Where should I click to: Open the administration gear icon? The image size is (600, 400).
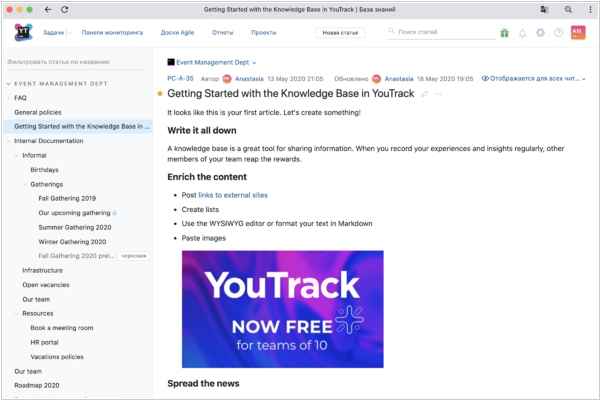point(540,33)
